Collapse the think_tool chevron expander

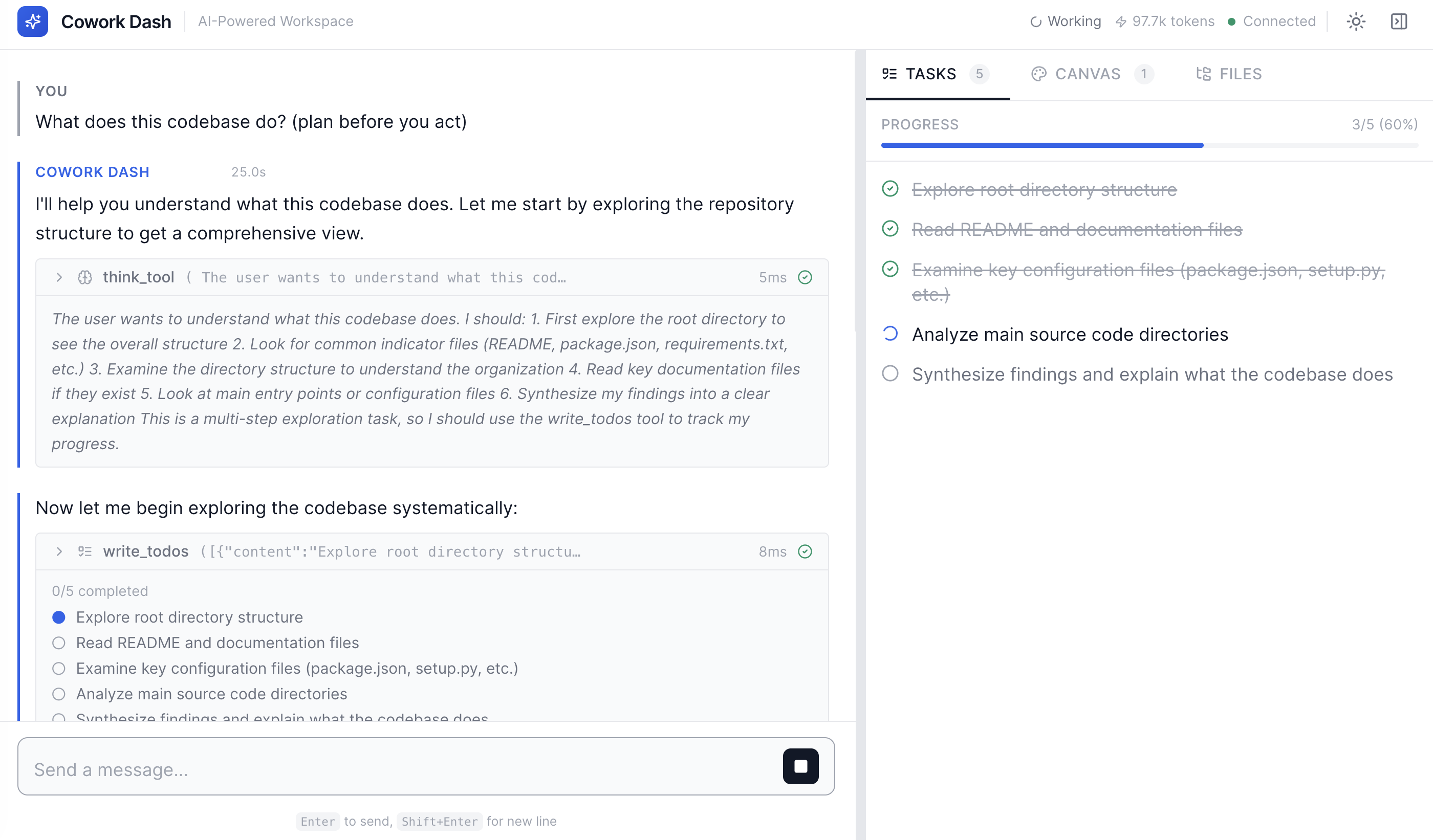pyautogui.click(x=59, y=277)
